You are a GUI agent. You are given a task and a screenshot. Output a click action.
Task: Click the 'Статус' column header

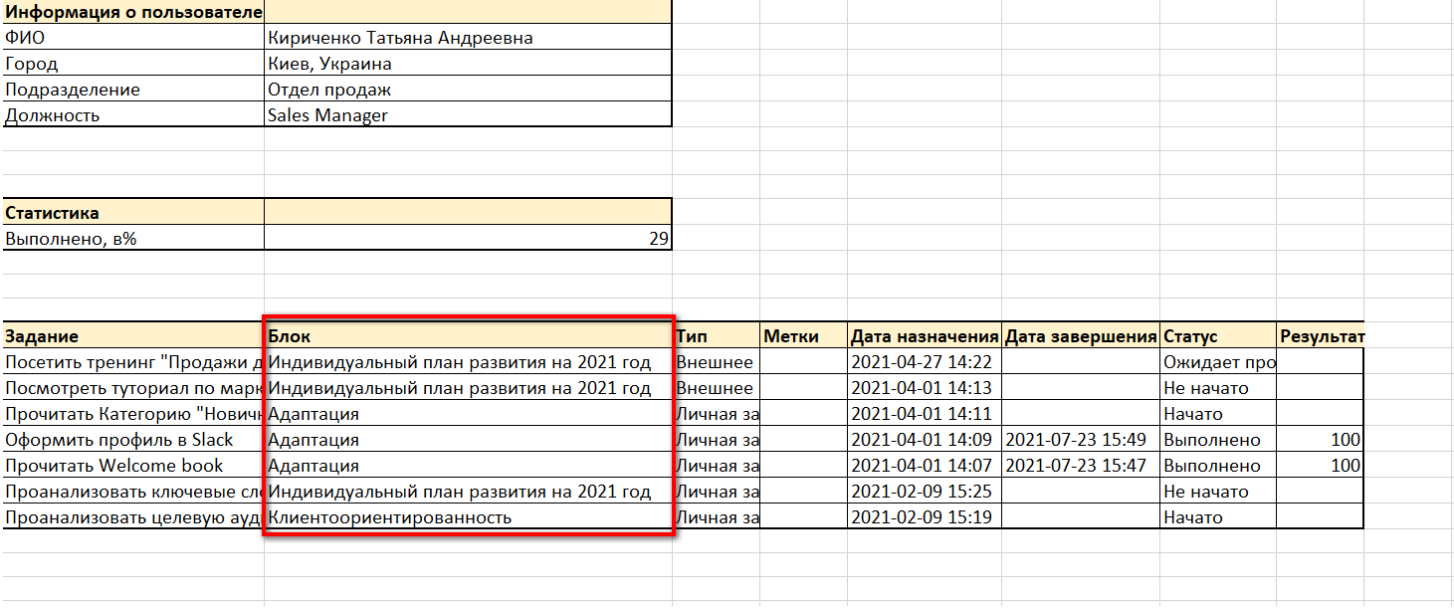pyautogui.click(x=1219, y=336)
